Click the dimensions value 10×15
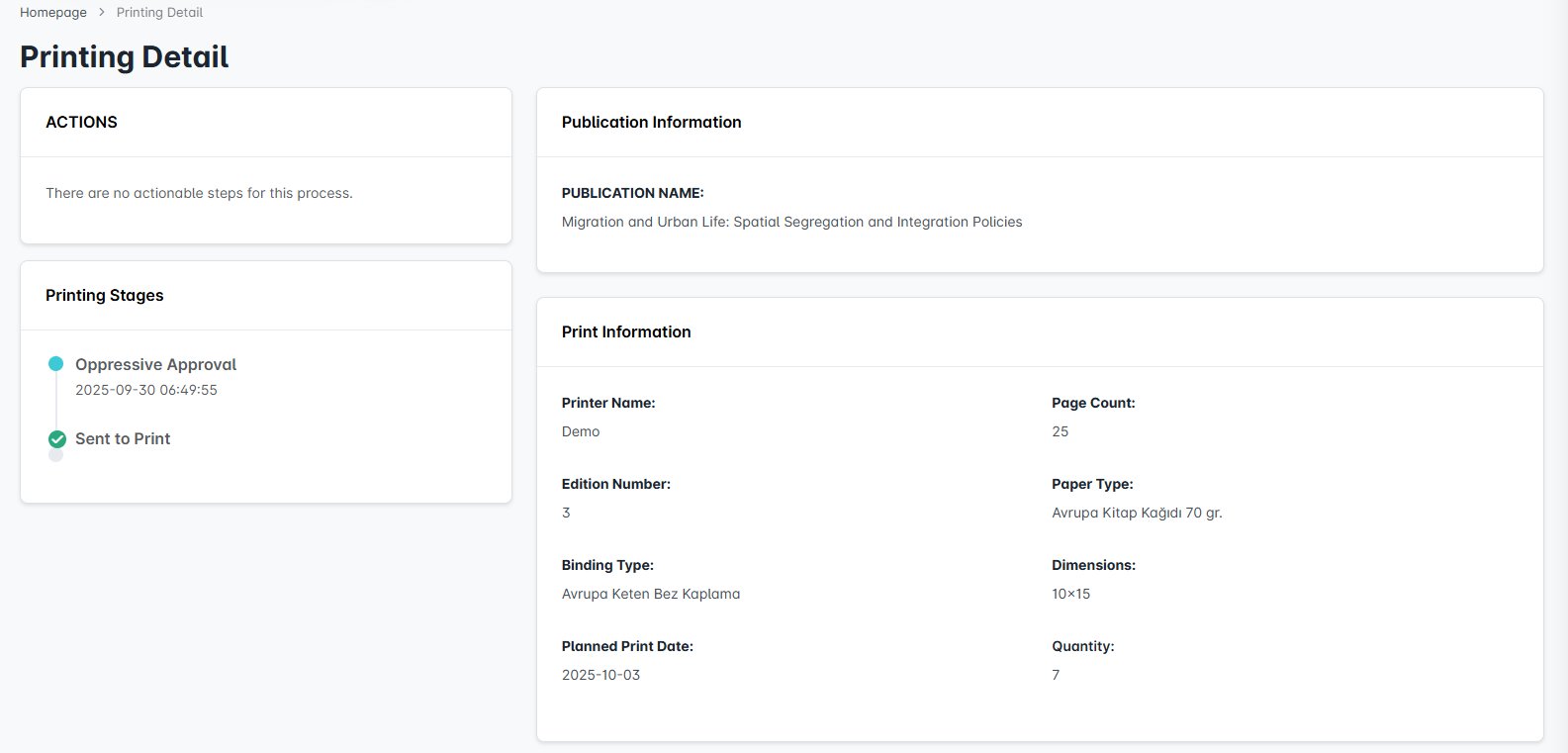Image resolution: width=1568 pixels, height=753 pixels. pos(1070,594)
